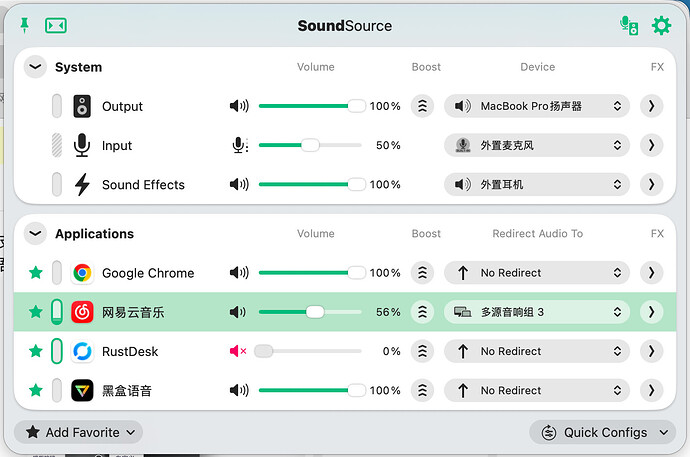Open Boost options for RustDesk
The image size is (690, 457).
pos(422,351)
